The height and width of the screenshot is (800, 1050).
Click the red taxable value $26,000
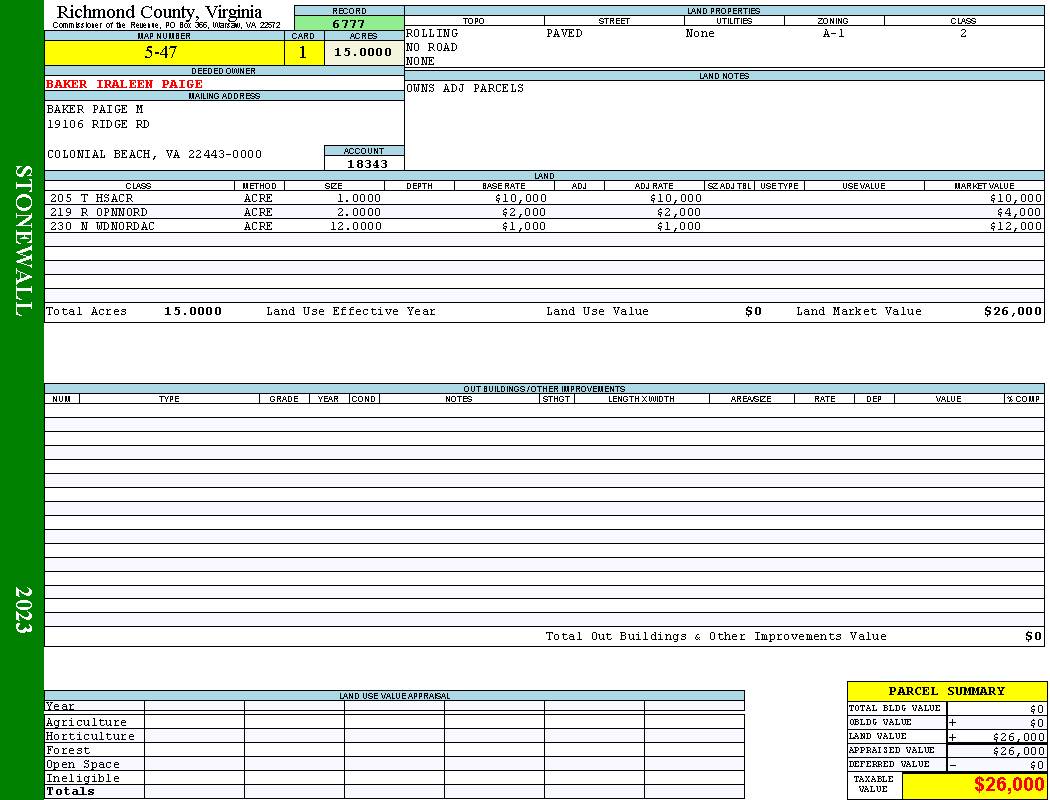click(x=1009, y=785)
